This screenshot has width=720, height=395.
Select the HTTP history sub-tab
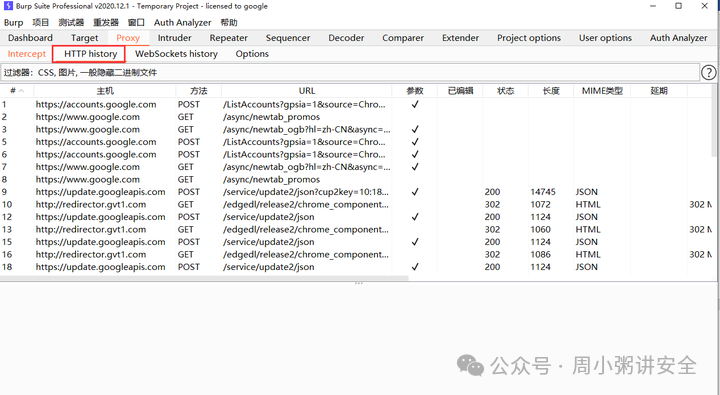tap(90, 54)
